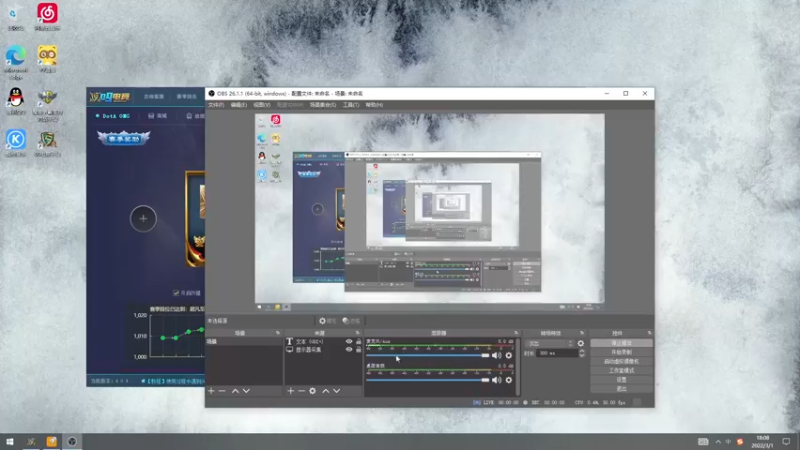This screenshot has height=450, width=800.
Task: Open View menu in OBS
Action: [262, 105]
